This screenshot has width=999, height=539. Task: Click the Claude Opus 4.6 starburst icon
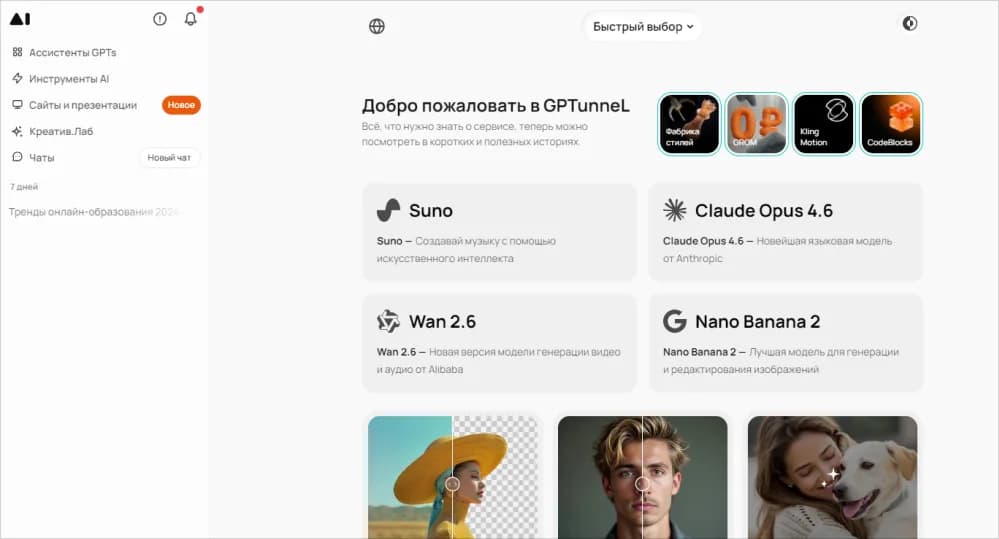point(675,210)
